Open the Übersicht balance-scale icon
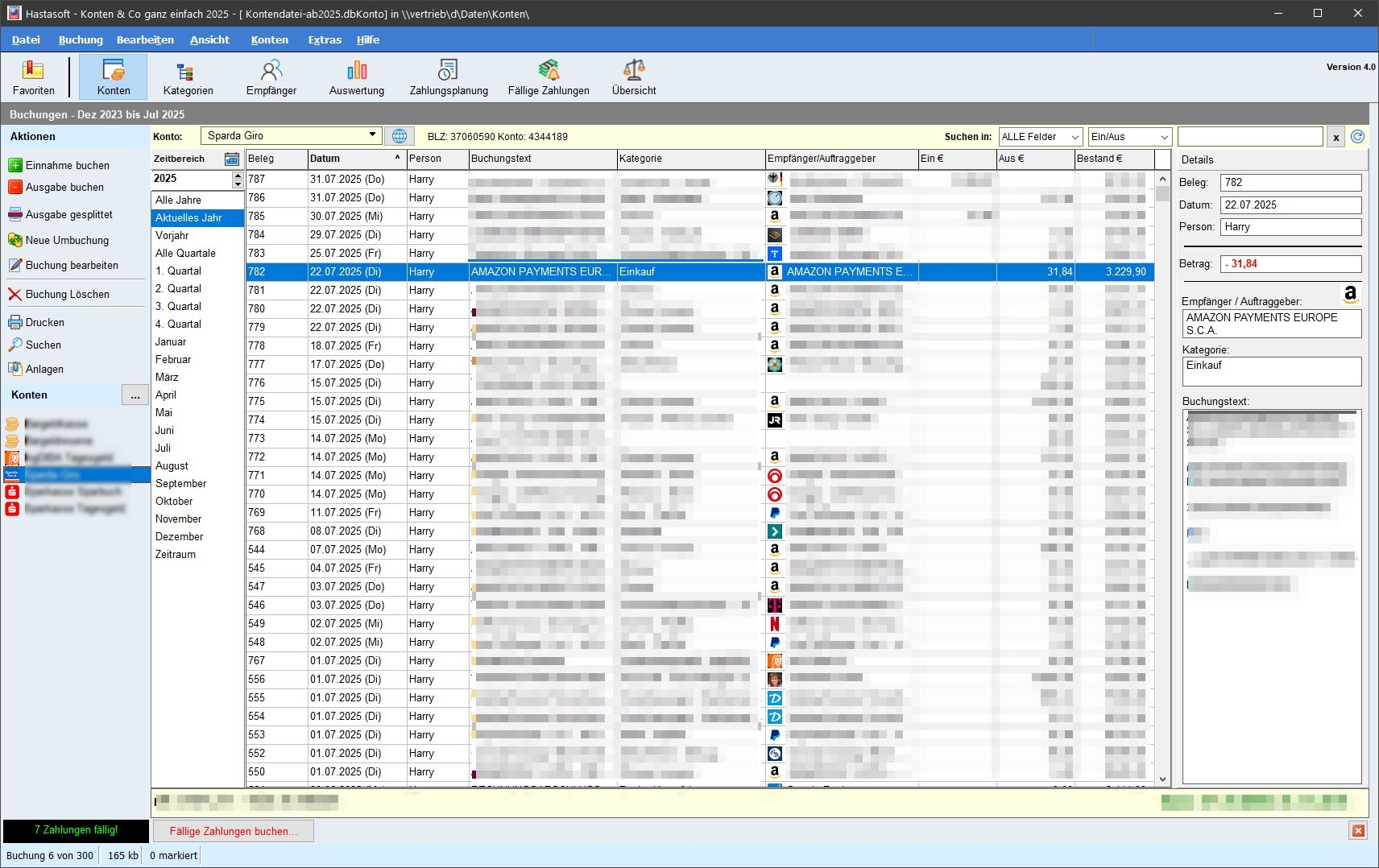 [x=634, y=77]
